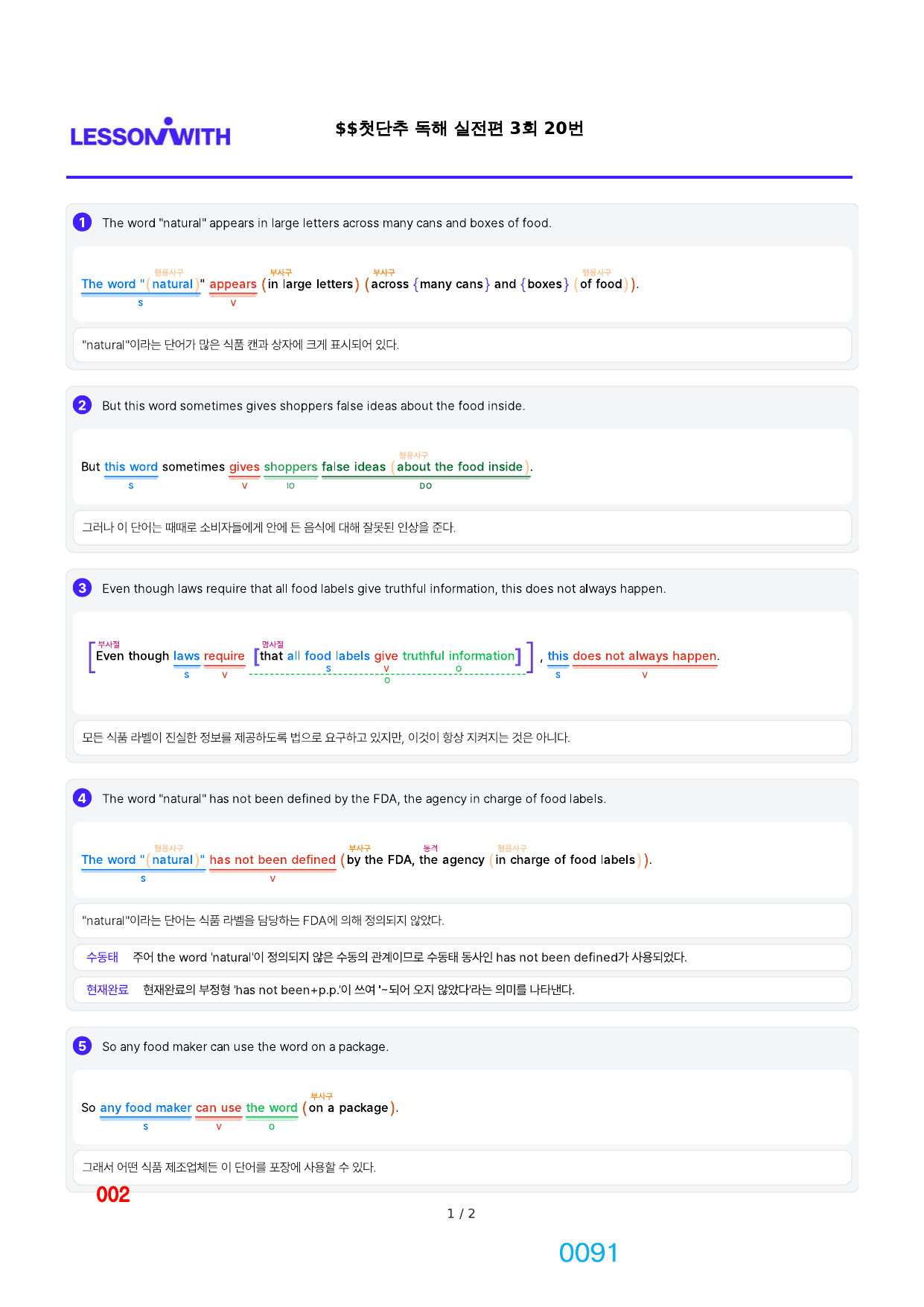Select the number 1 sentence badge
924x1307 pixels.
coord(82,222)
